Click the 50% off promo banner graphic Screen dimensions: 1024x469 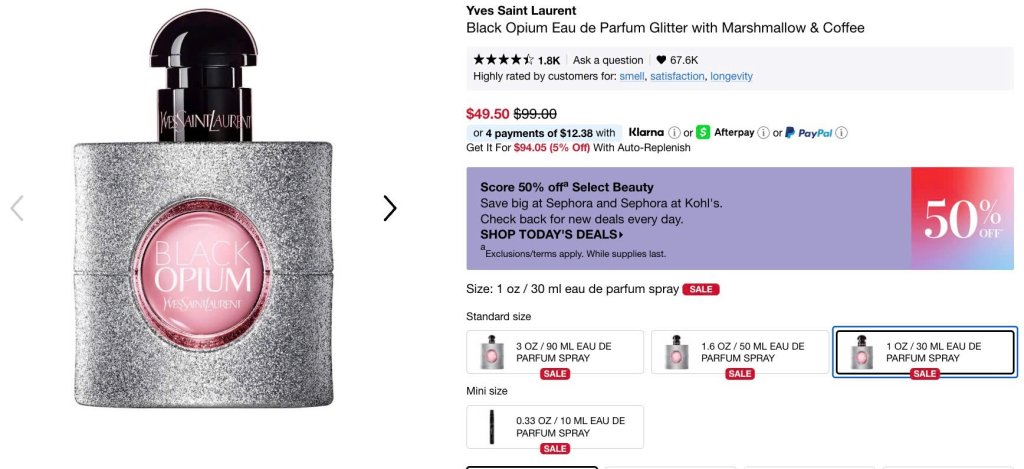click(x=962, y=218)
